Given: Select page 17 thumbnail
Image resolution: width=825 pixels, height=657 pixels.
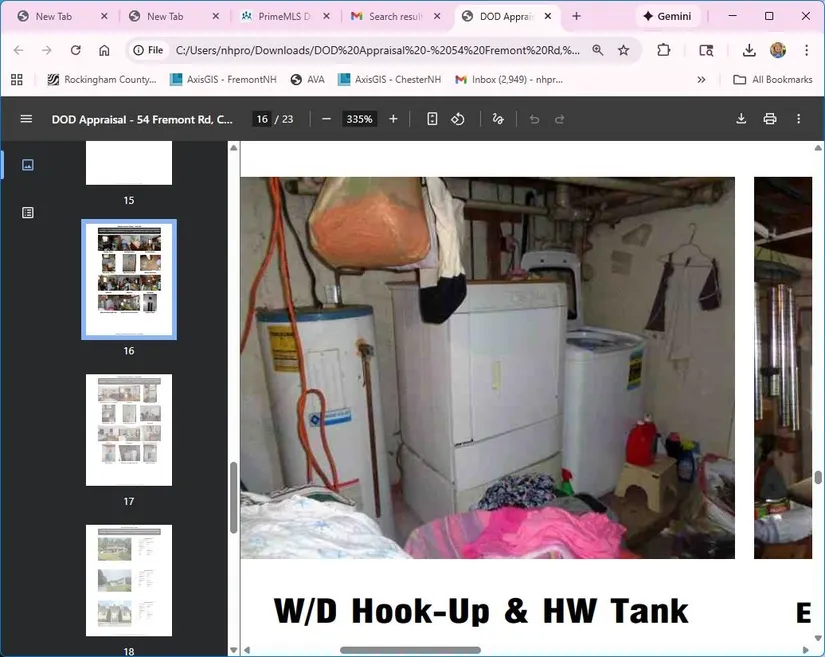Looking at the screenshot, I should click(129, 430).
